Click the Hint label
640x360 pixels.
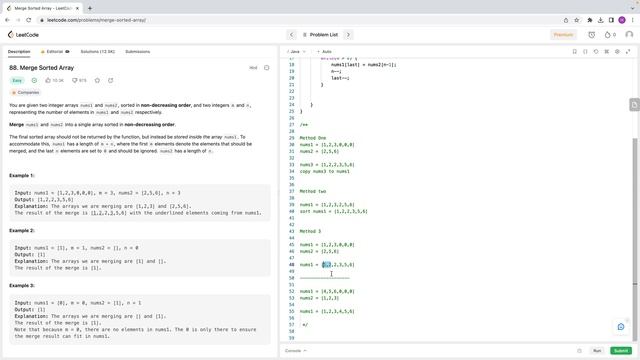pyautogui.click(x=253, y=68)
